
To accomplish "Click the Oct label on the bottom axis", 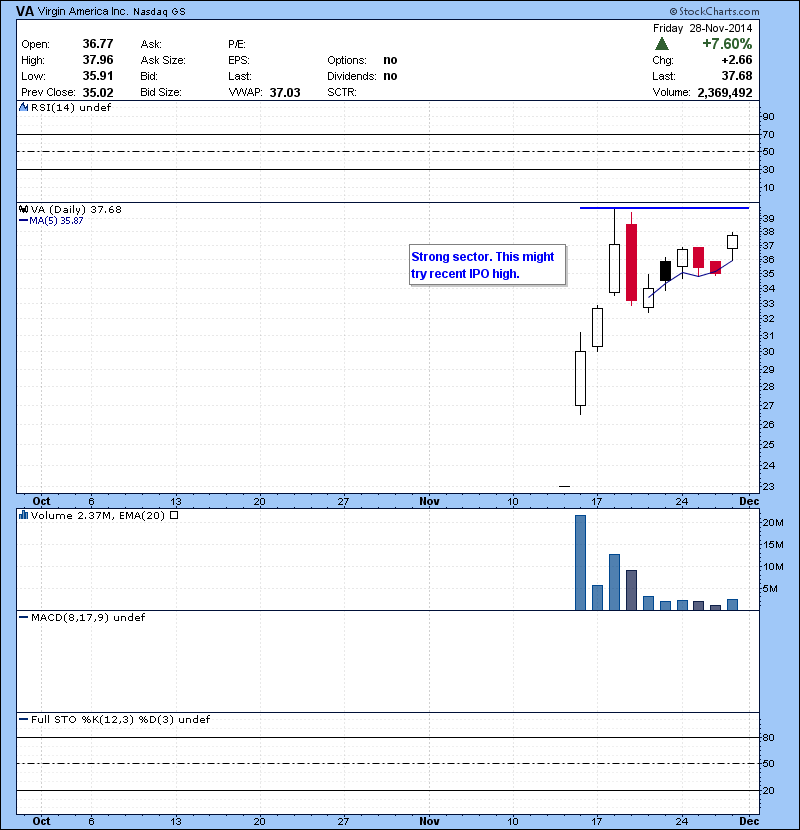I will (41, 821).
